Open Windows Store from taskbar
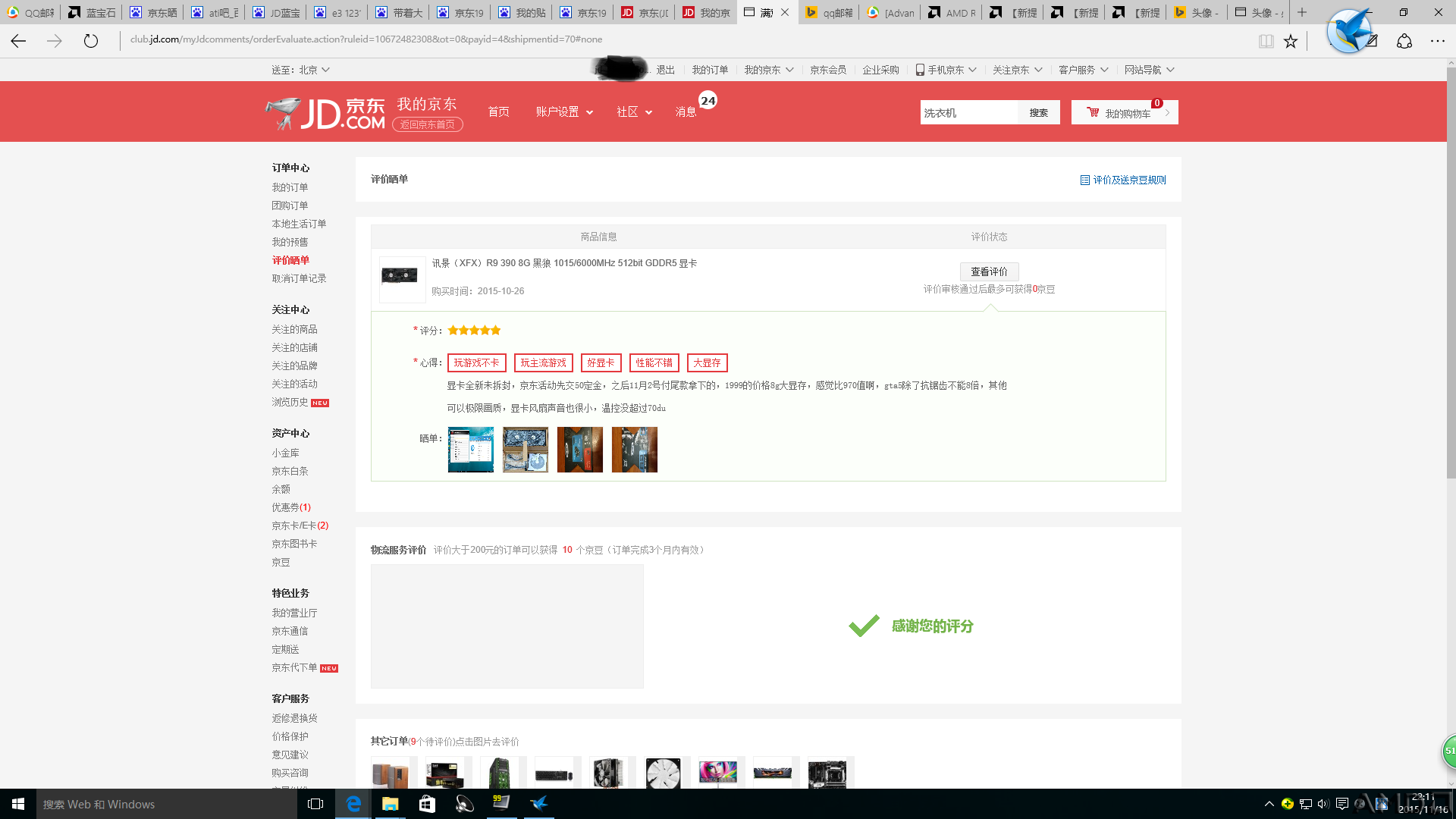The image size is (1456, 819). click(427, 804)
